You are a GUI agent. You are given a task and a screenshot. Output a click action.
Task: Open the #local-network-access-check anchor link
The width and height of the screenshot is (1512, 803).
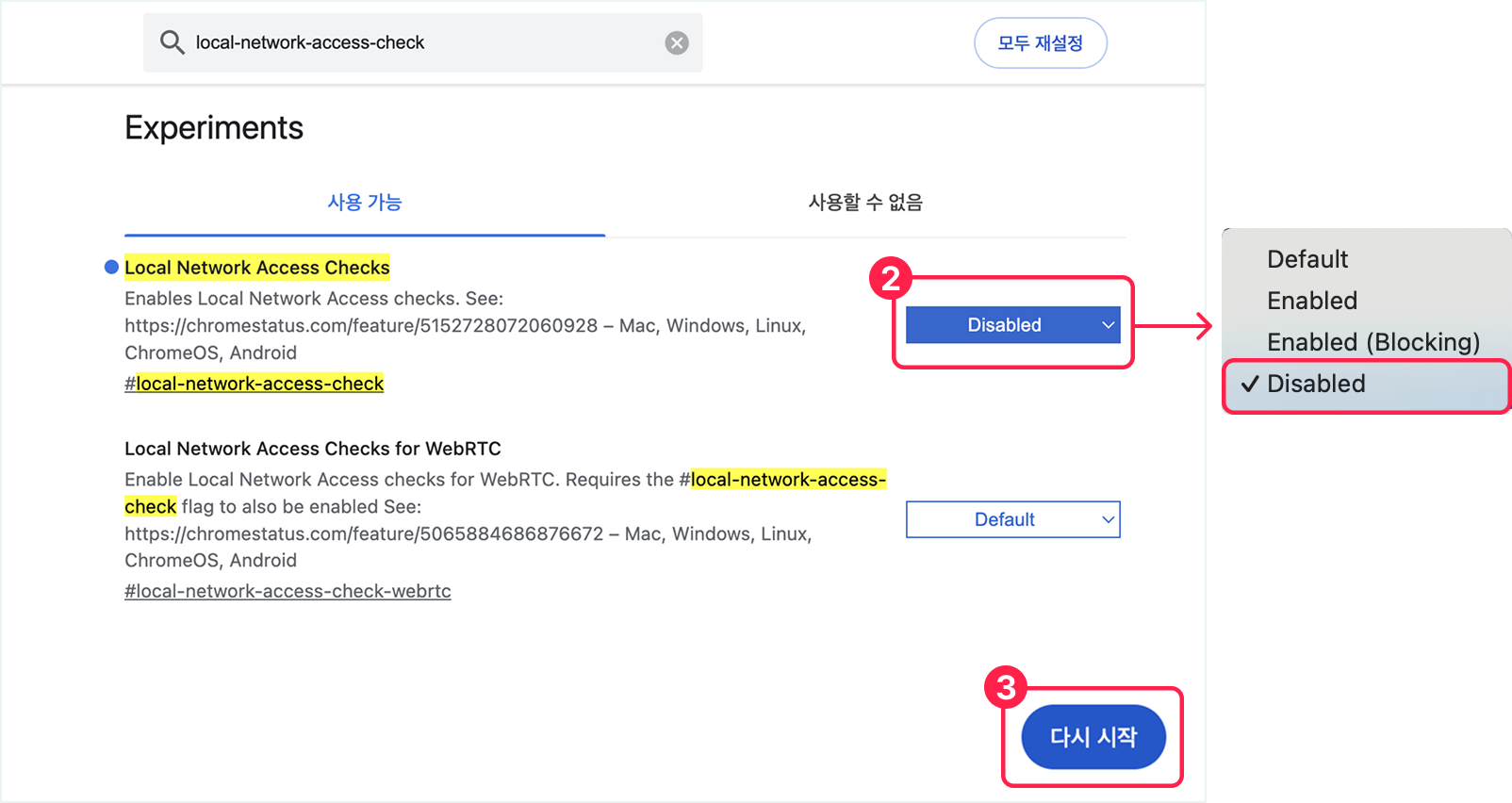tap(255, 384)
